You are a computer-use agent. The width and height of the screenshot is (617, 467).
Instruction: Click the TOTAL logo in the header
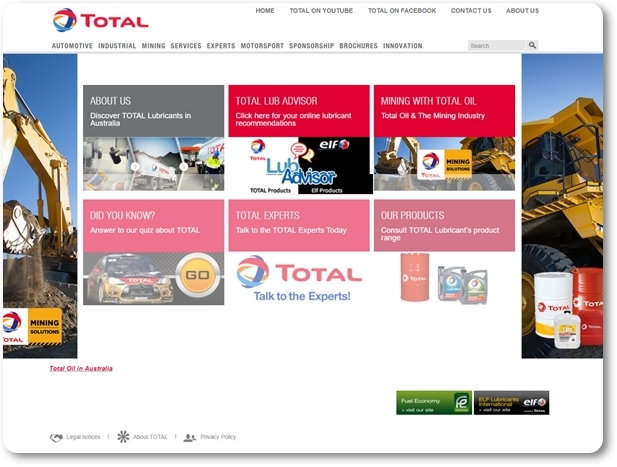pos(100,20)
